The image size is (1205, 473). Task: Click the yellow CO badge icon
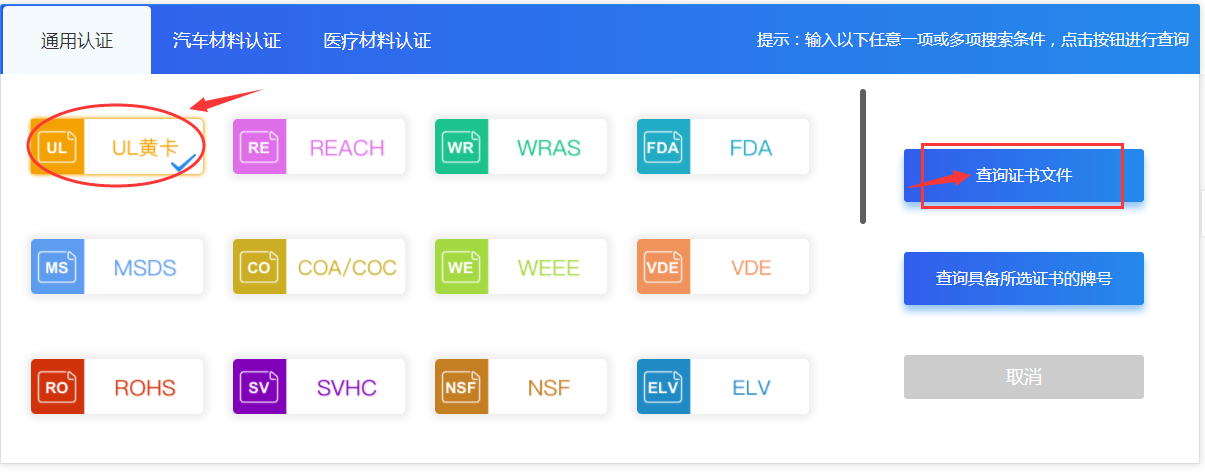pyautogui.click(x=259, y=267)
